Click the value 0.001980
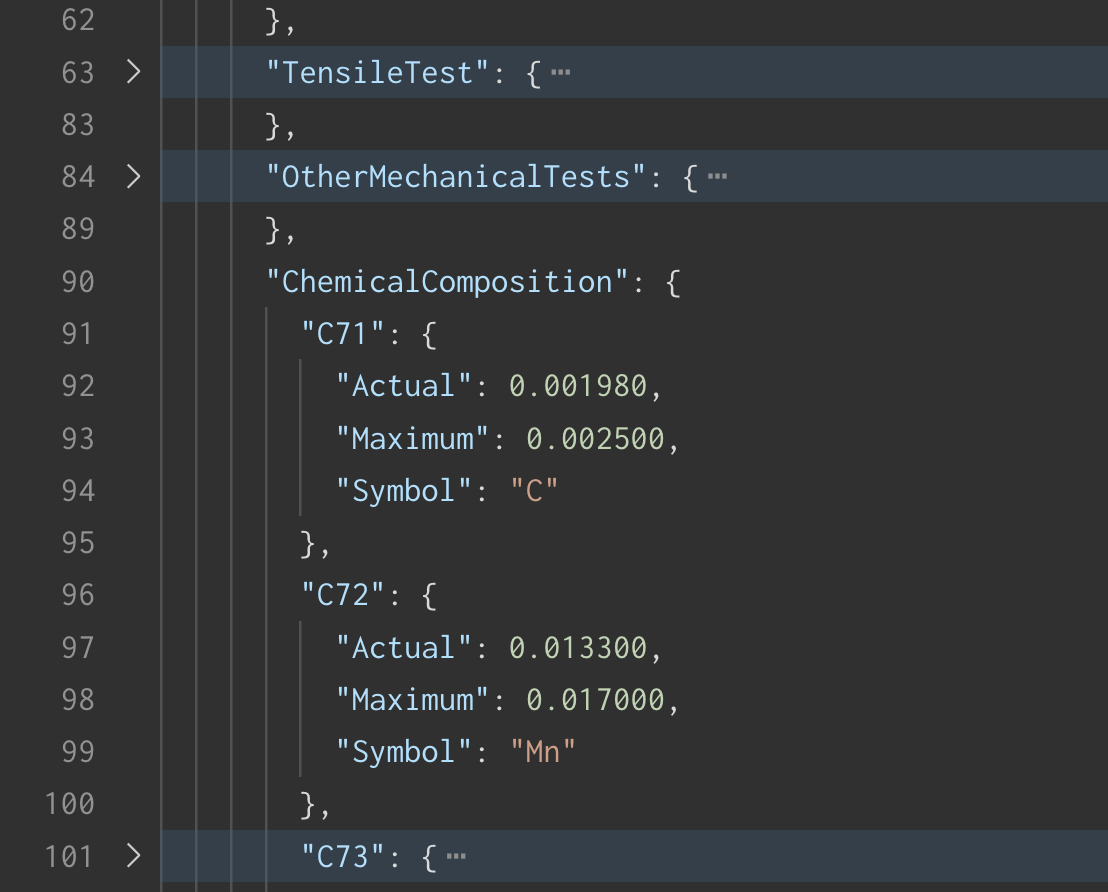 [x=578, y=386]
